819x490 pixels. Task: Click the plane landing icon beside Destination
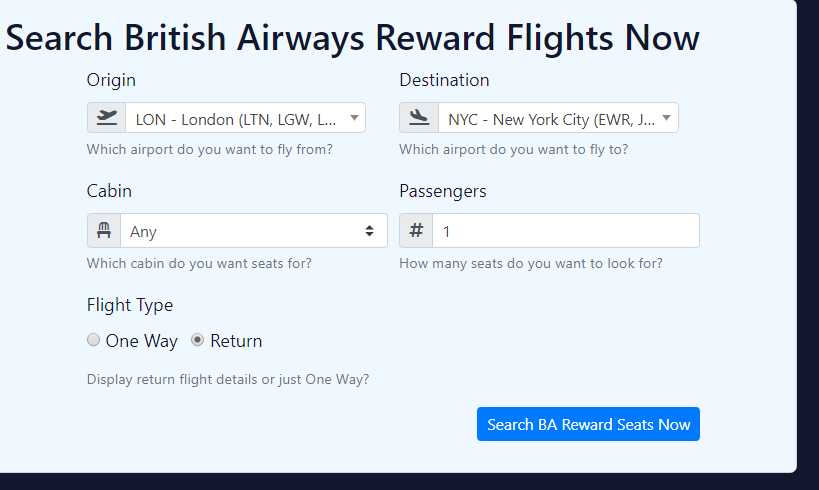pyautogui.click(x=419, y=118)
